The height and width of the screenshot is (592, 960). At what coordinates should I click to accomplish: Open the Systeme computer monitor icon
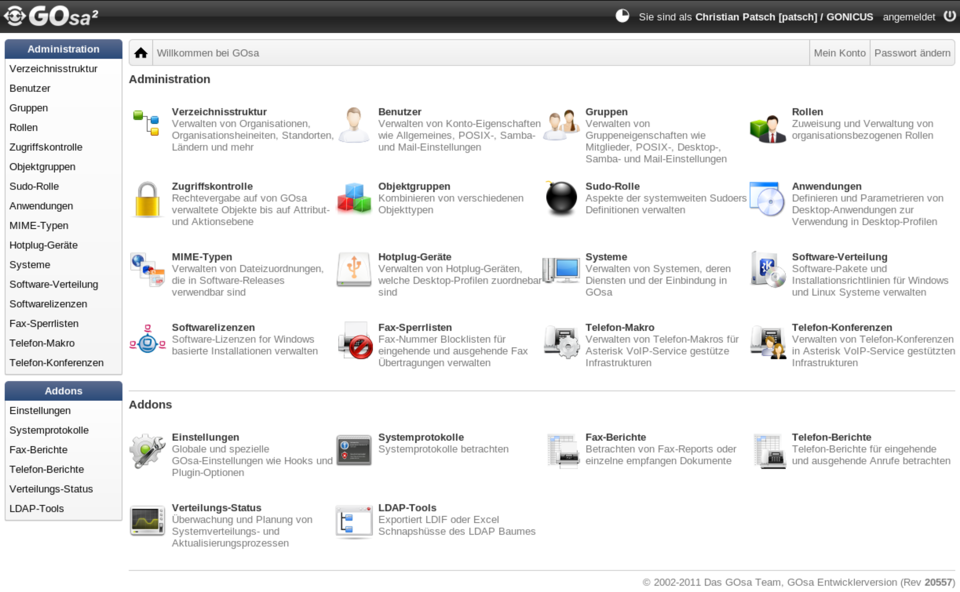(x=561, y=270)
